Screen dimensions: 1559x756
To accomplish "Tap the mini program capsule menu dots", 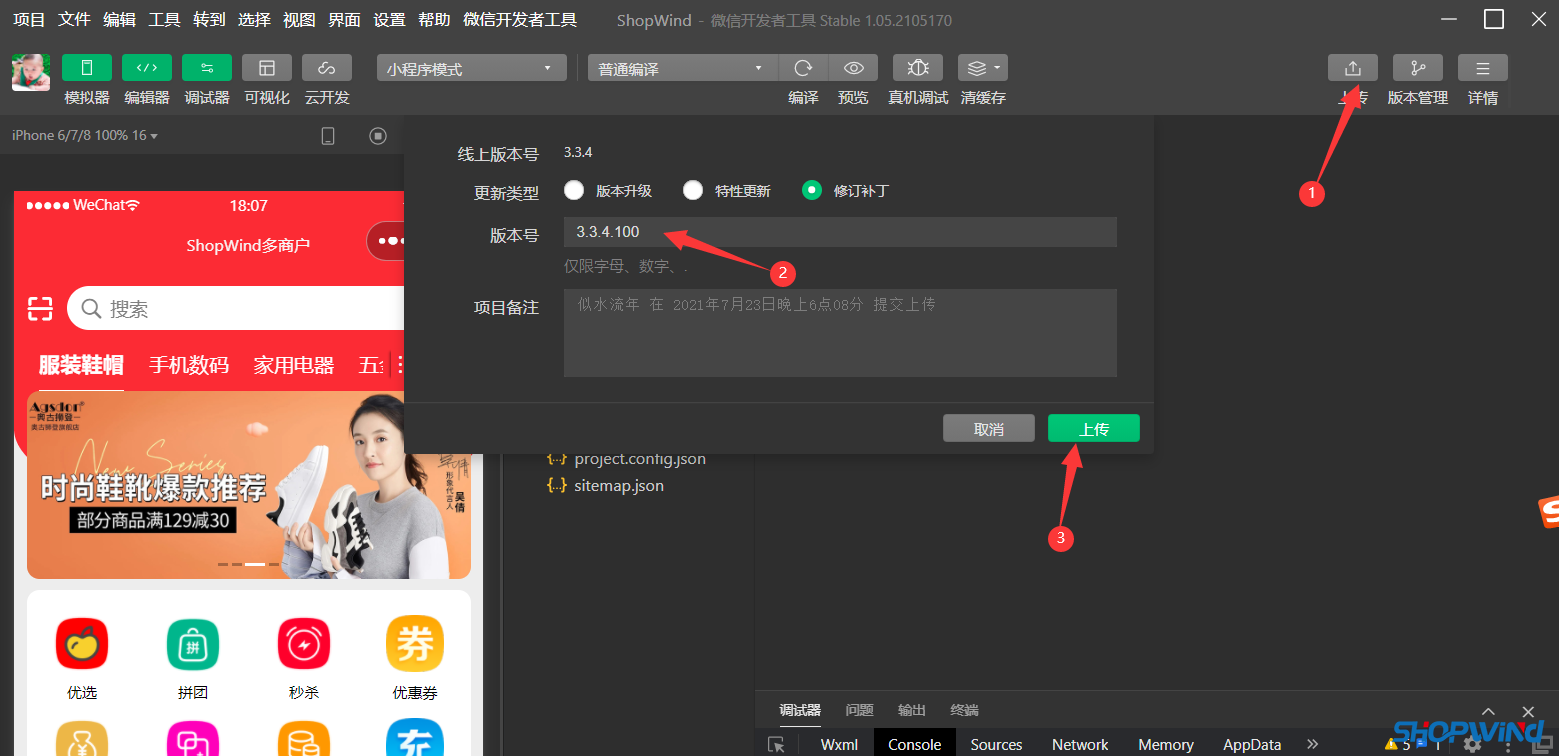I will click(390, 241).
